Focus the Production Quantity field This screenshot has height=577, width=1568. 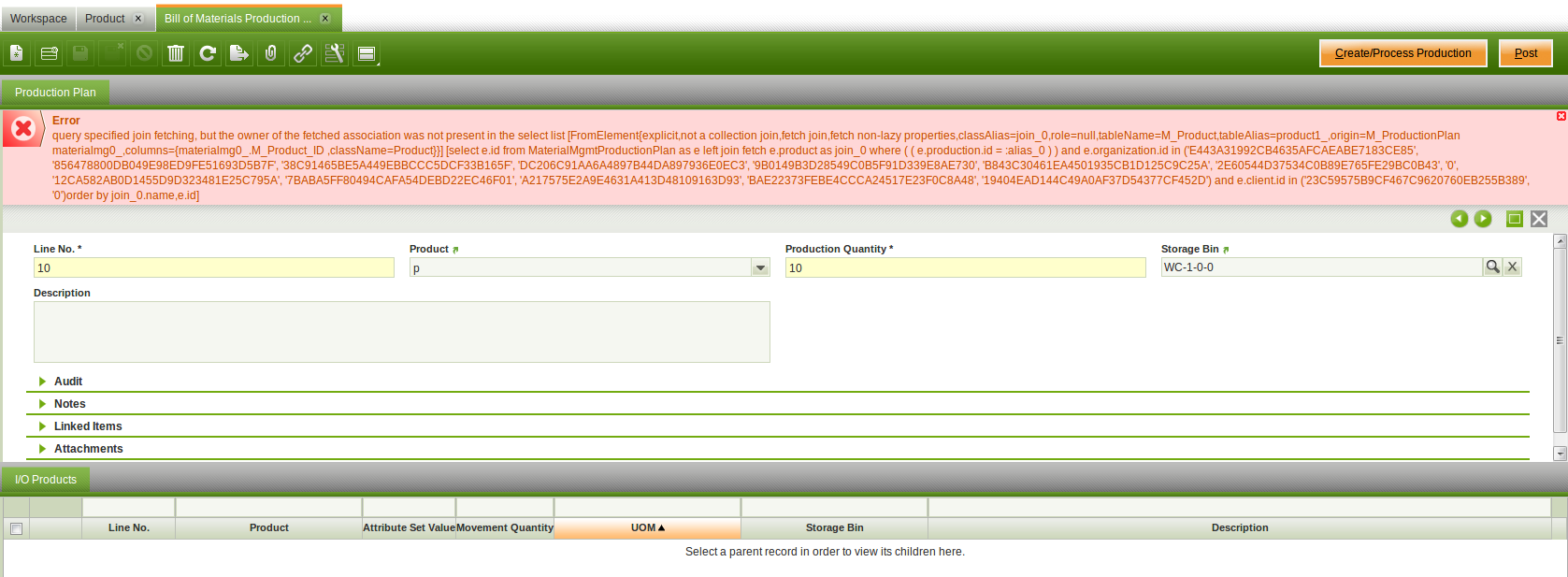click(x=965, y=267)
